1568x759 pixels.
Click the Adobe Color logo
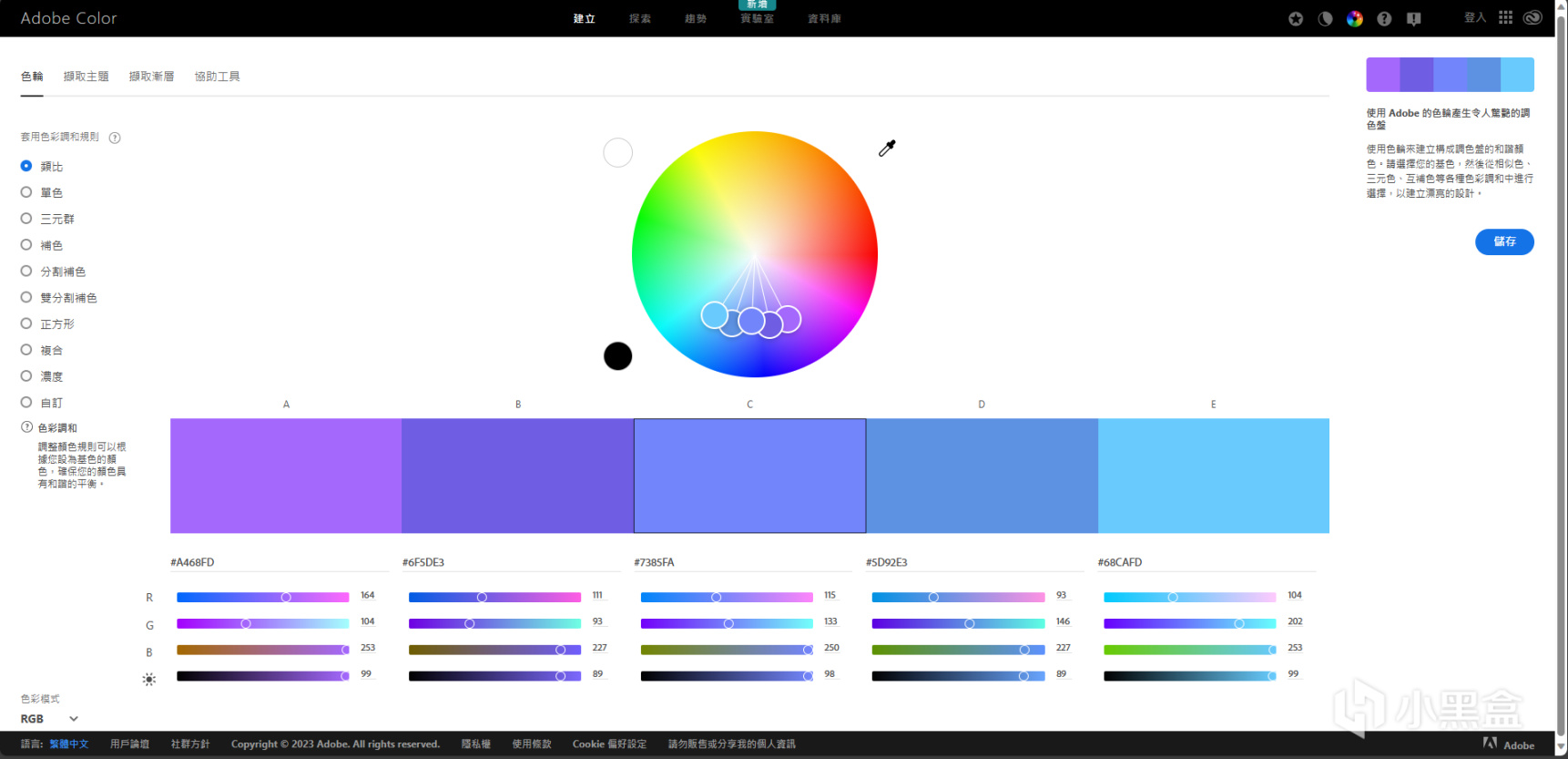click(x=68, y=18)
